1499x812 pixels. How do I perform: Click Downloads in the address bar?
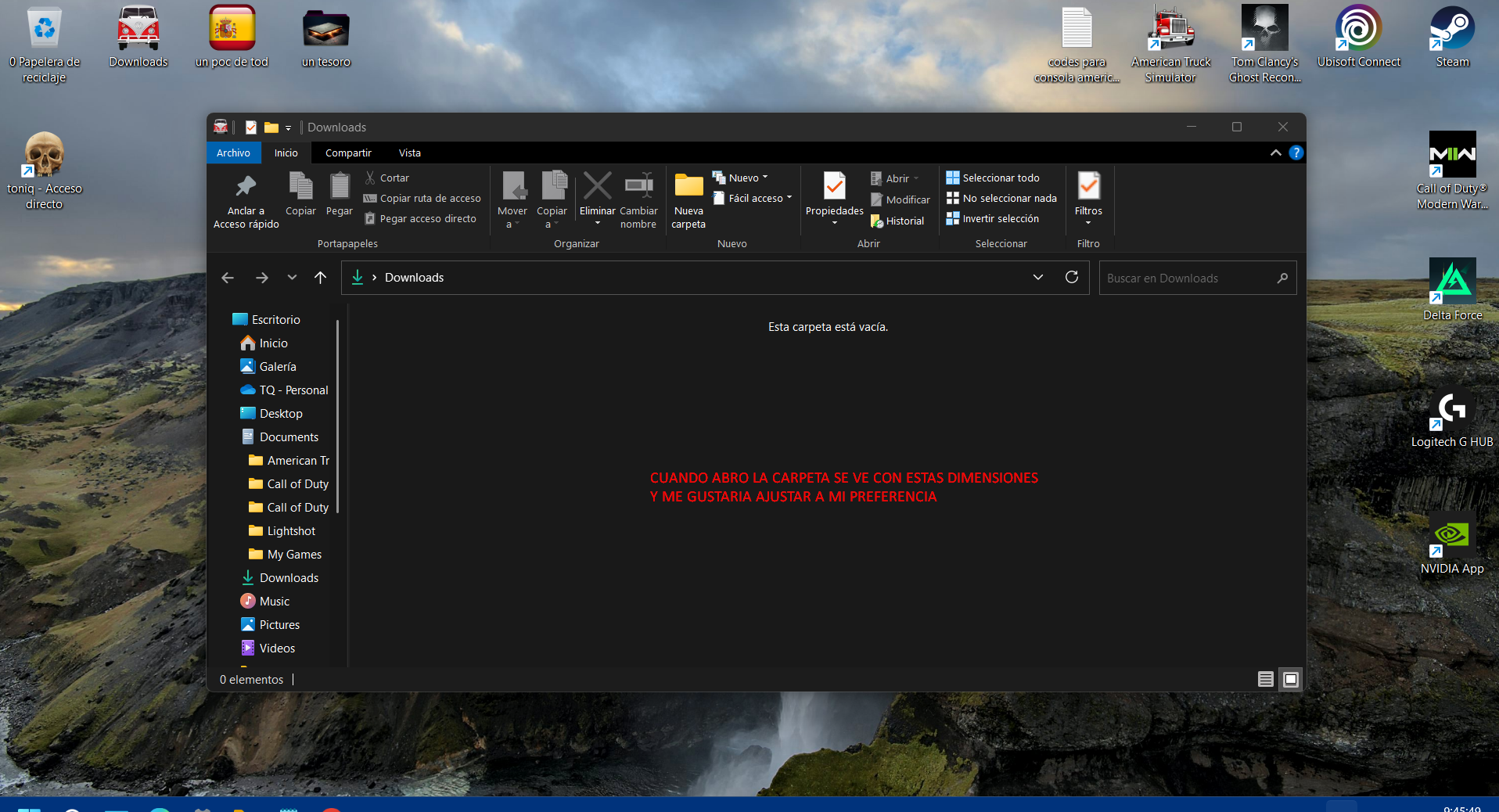click(x=414, y=278)
